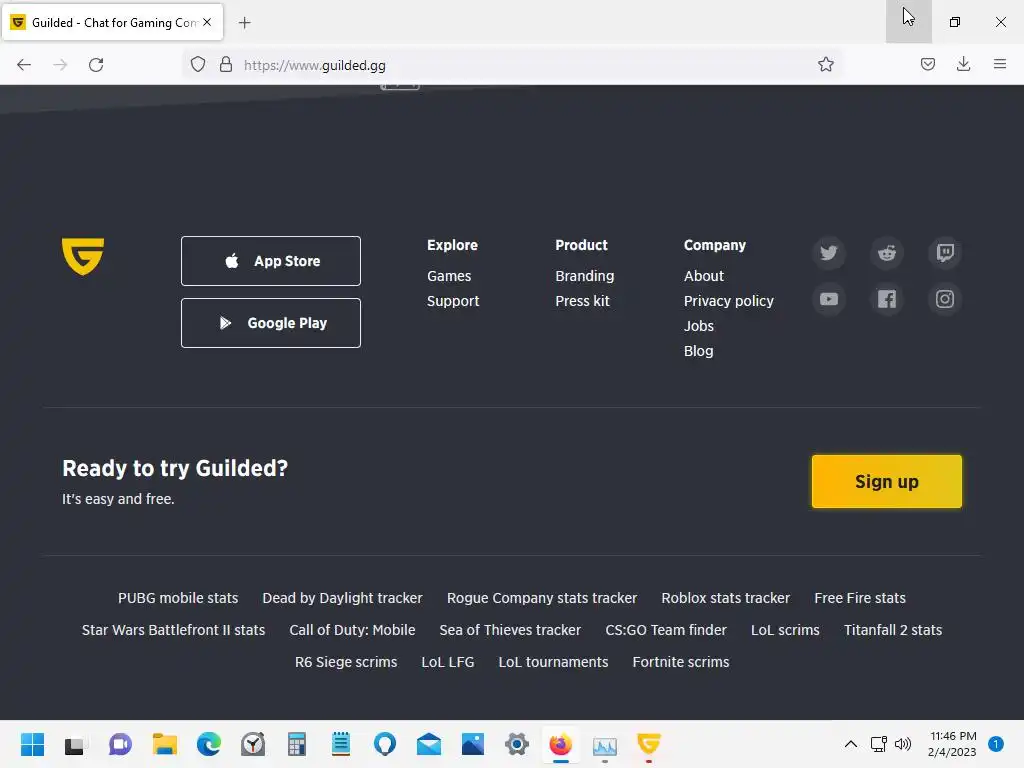
Task: Open Fortnite scrims link
Action: pos(681,662)
